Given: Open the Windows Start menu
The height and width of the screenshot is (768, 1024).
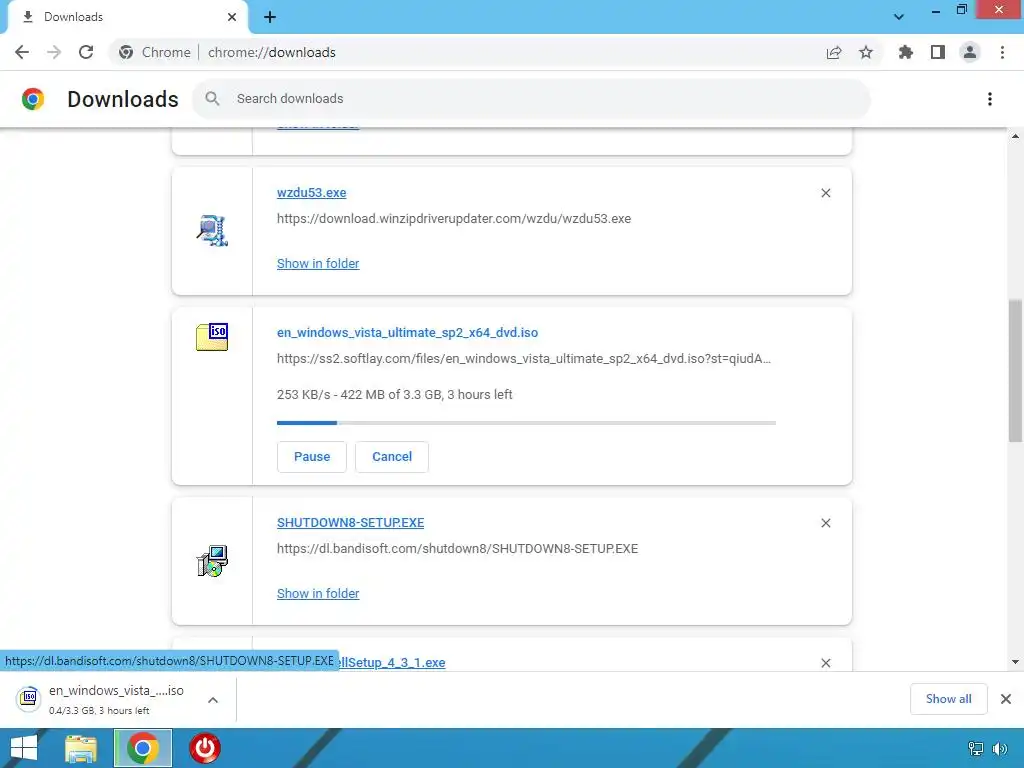Looking at the screenshot, I should pos(24,748).
